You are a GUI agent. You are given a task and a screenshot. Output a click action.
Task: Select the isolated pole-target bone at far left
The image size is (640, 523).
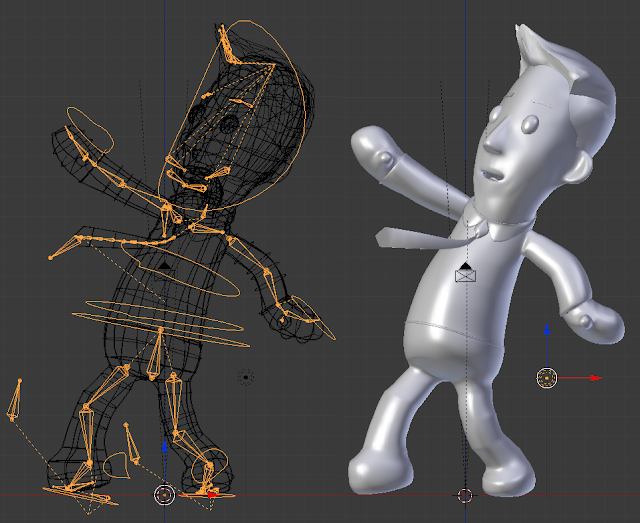15,401
